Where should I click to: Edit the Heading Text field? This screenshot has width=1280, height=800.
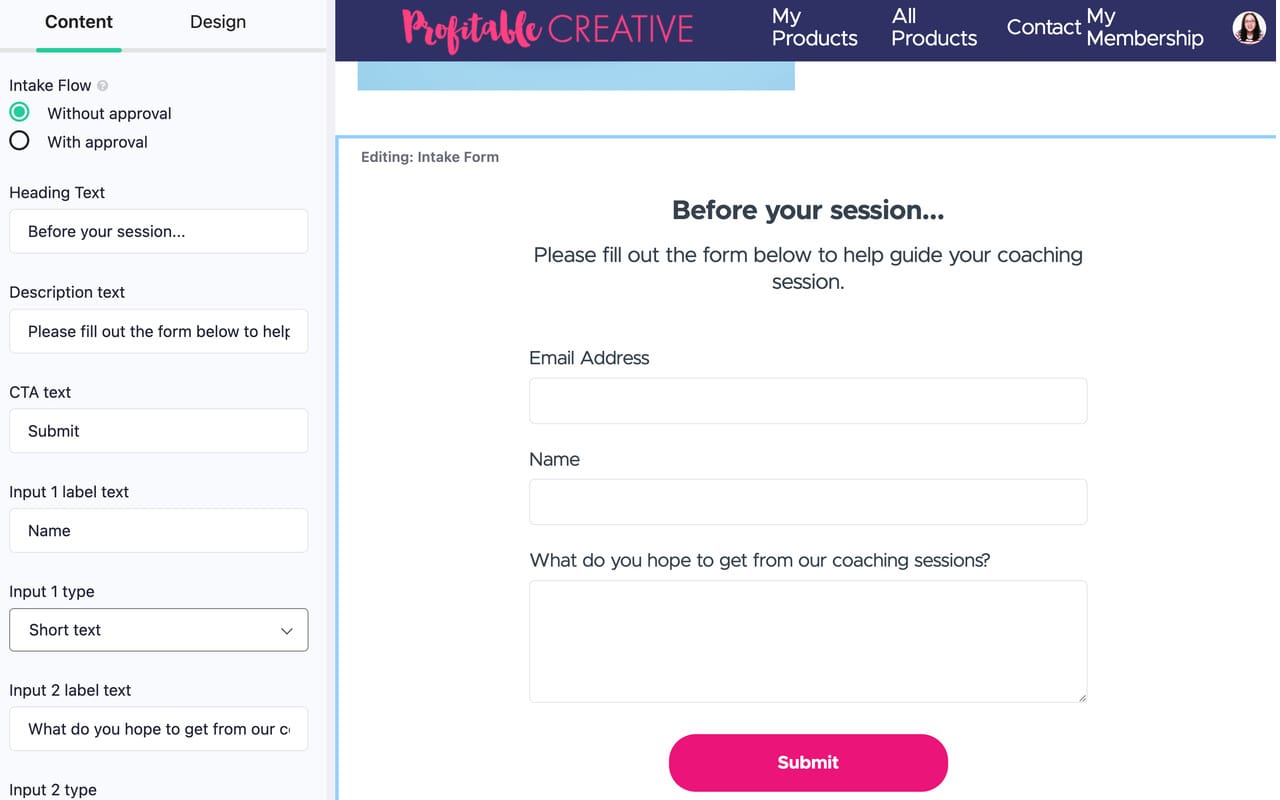(158, 231)
